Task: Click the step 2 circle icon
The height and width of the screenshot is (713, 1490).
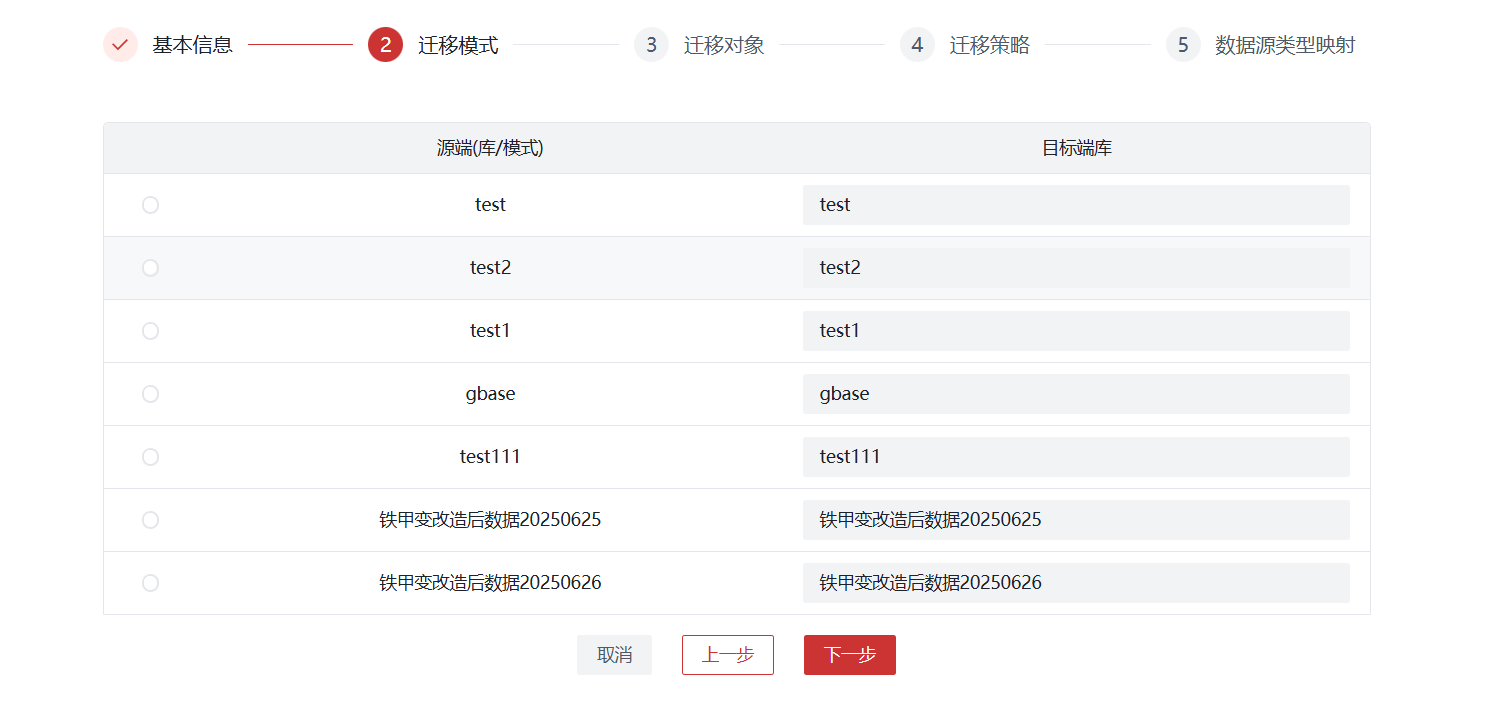Action: [385, 45]
